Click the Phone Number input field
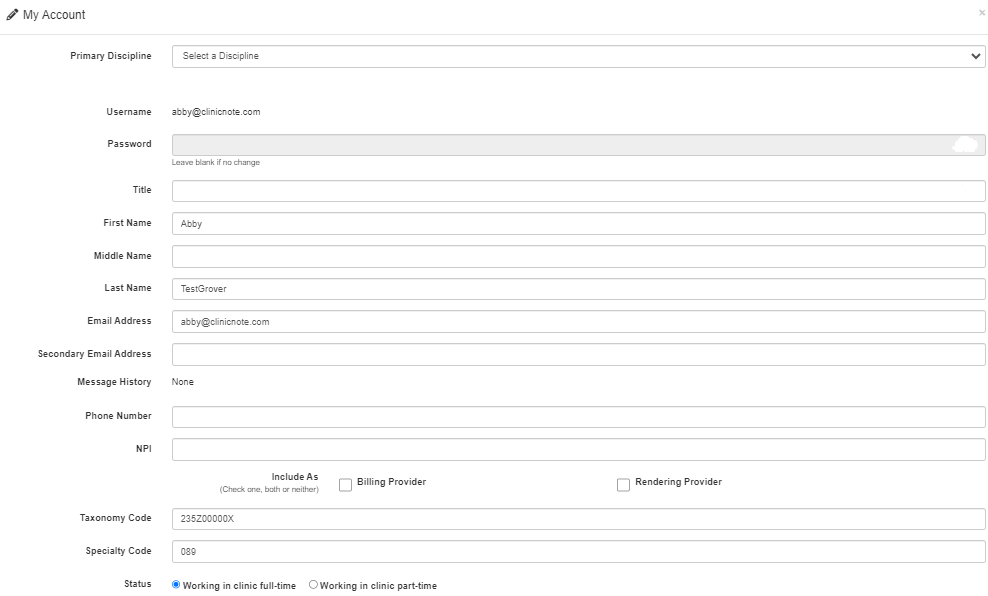Image resolution: width=988 pixels, height=596 pixels. tap(576, 415)
